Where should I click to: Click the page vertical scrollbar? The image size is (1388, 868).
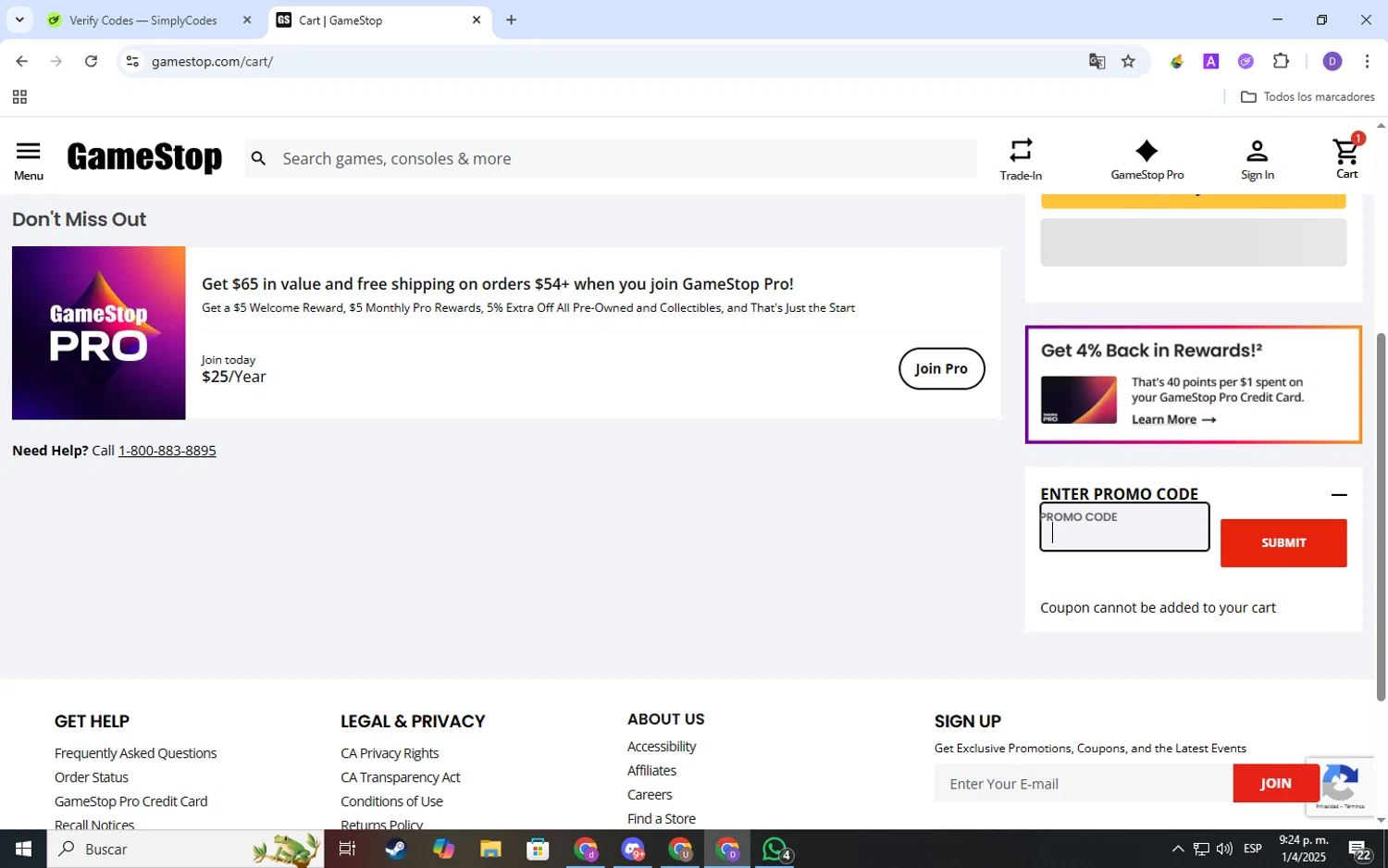(1381, 515)
